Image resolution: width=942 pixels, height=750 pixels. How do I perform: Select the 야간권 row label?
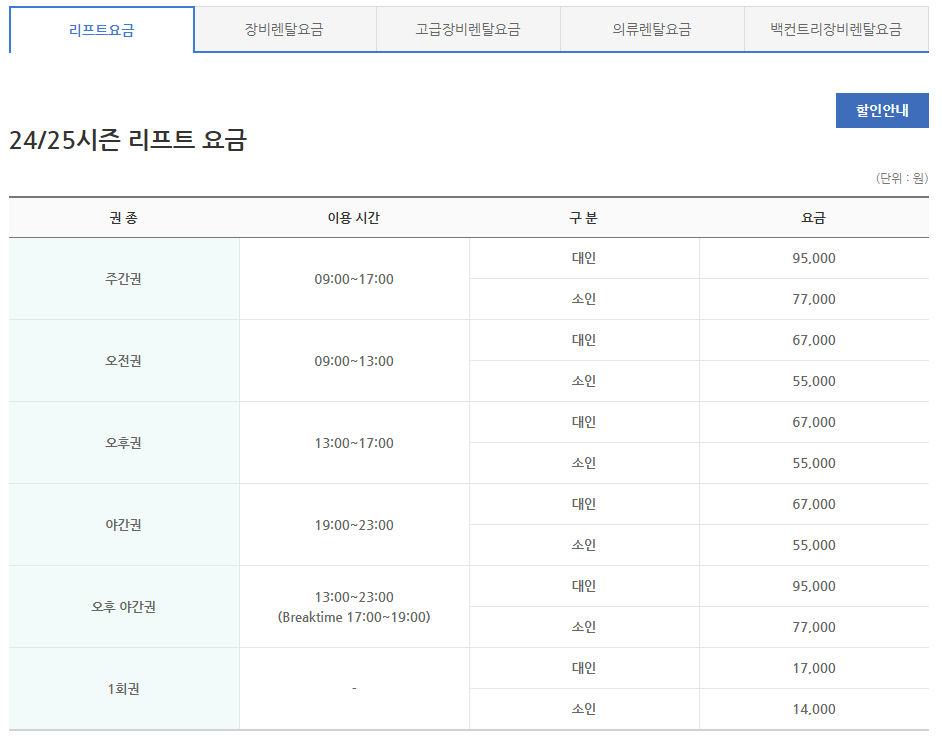(x=124, y=525)
